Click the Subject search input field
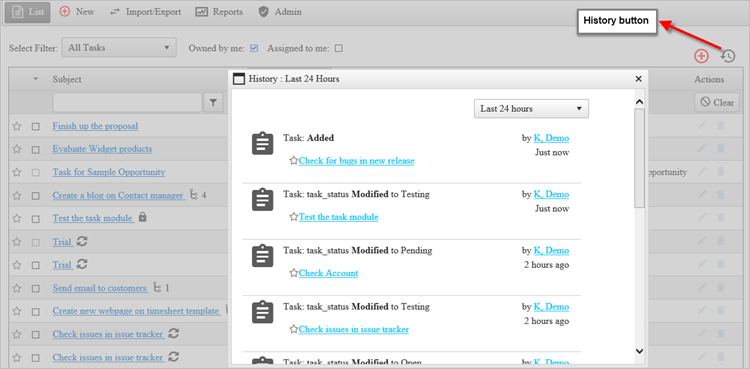 pos(127,102)
